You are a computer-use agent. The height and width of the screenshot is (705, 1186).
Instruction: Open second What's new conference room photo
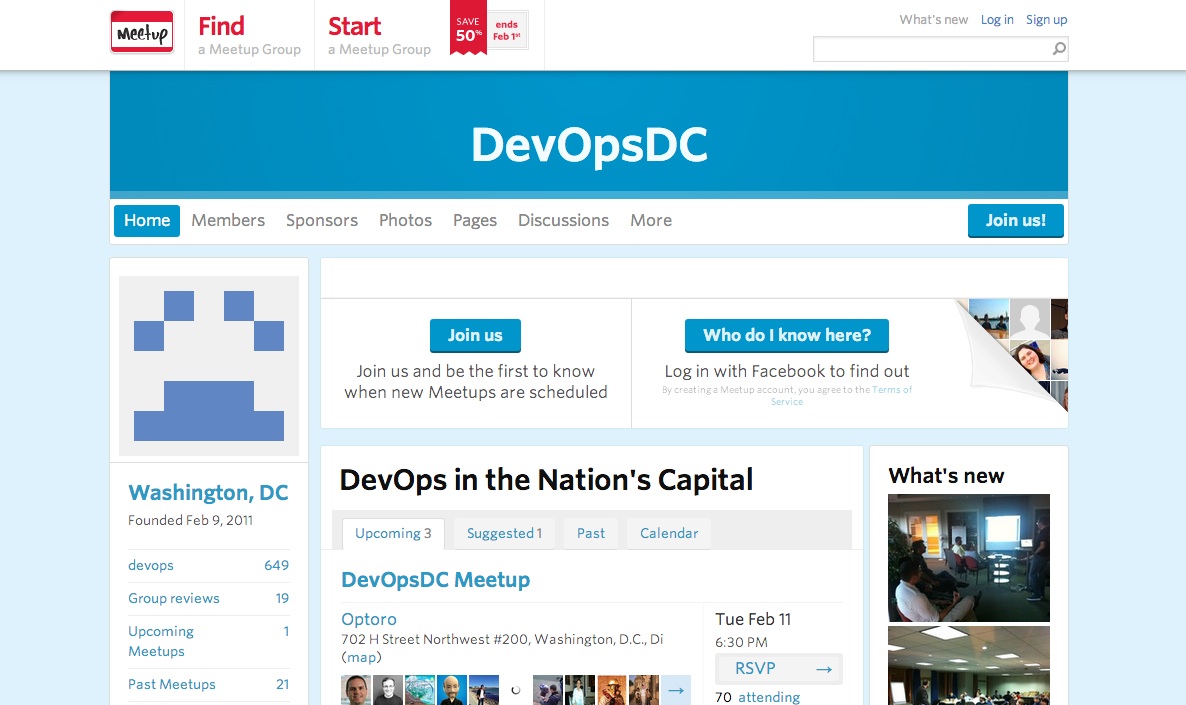click(969, 666)
